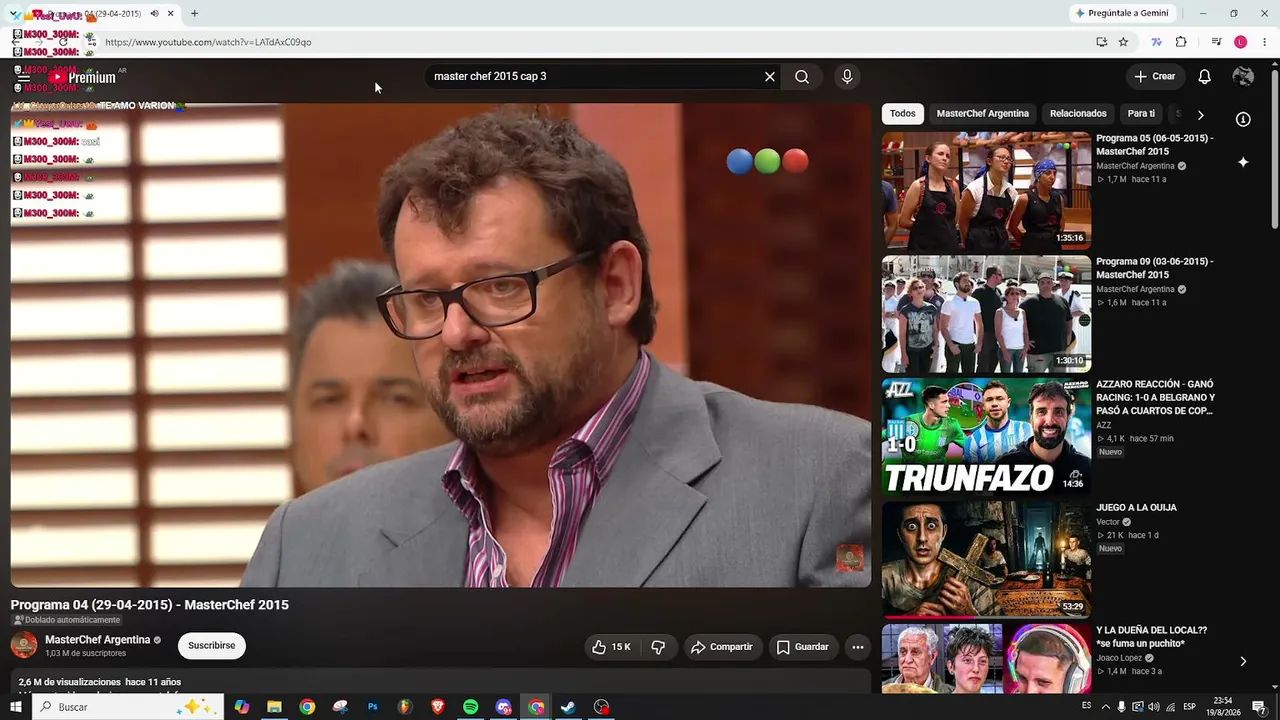Click the Crear button
The height and width of the screenshot is (720, 1280).
[1154, 77]
